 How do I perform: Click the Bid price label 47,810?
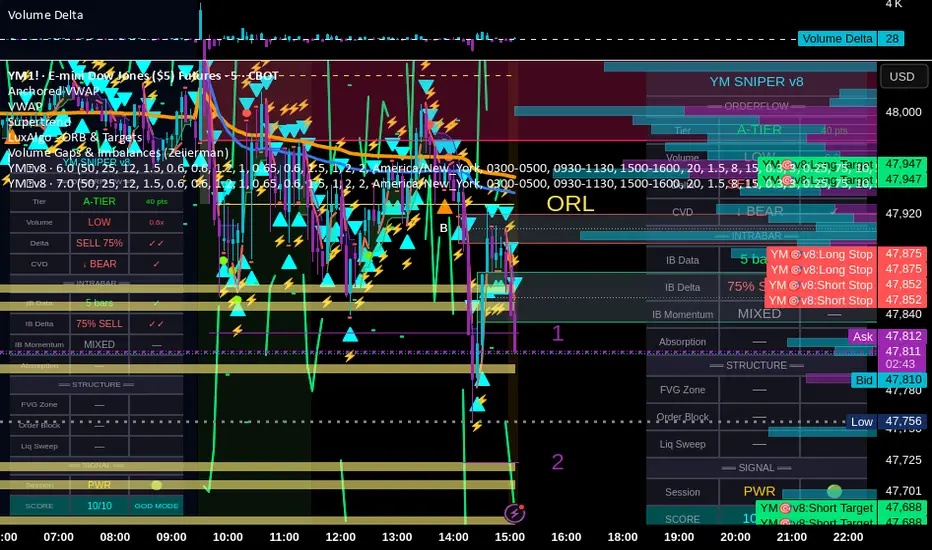888,380
